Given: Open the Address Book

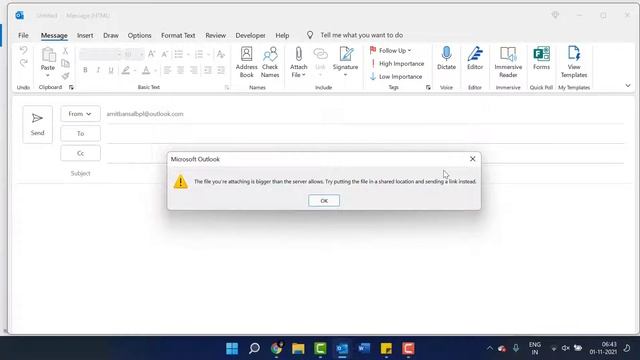Looking at the screenshot, I should tap(247, 62).
